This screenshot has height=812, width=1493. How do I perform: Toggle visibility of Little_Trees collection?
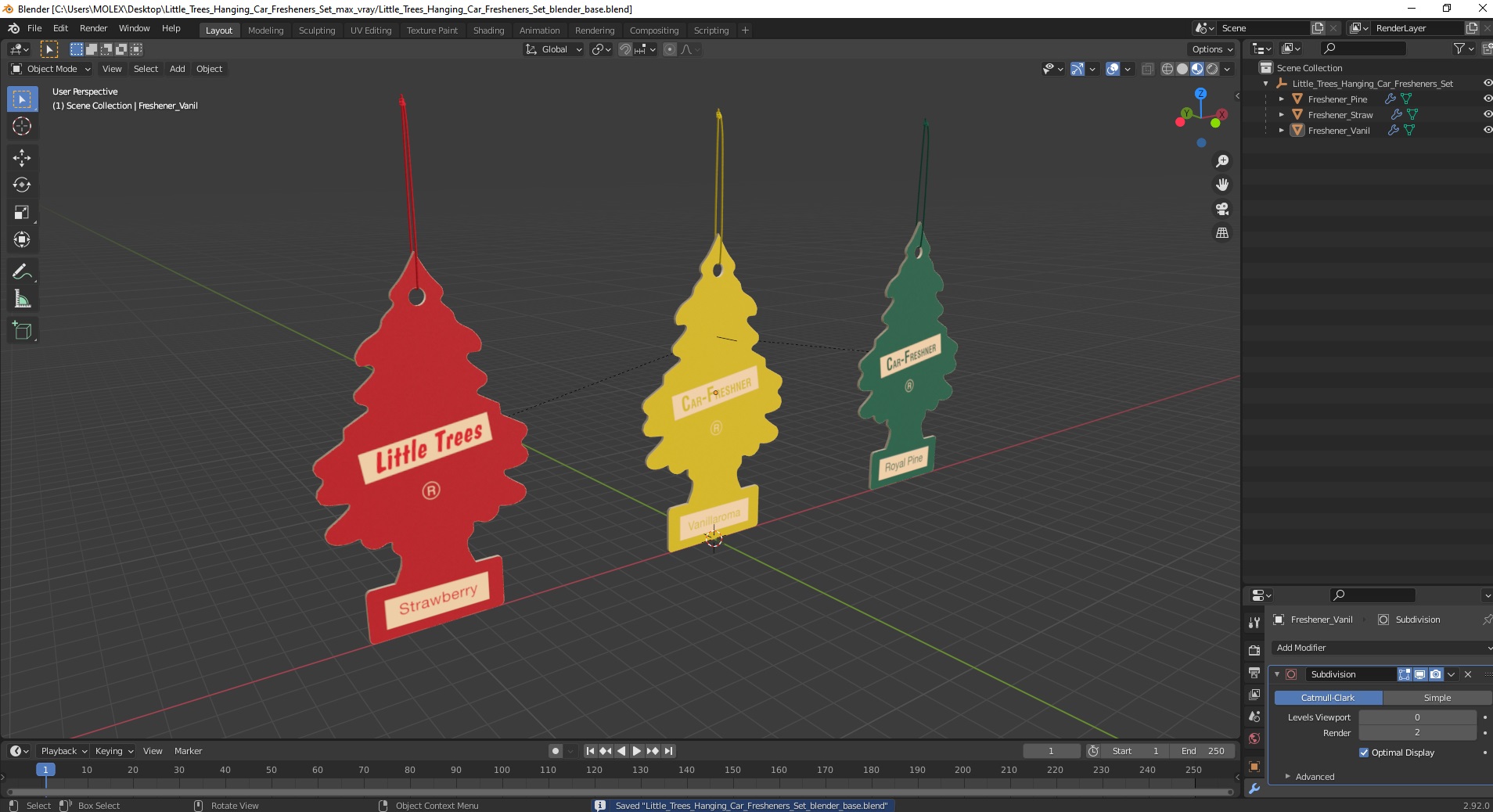tap(1488, 84)
